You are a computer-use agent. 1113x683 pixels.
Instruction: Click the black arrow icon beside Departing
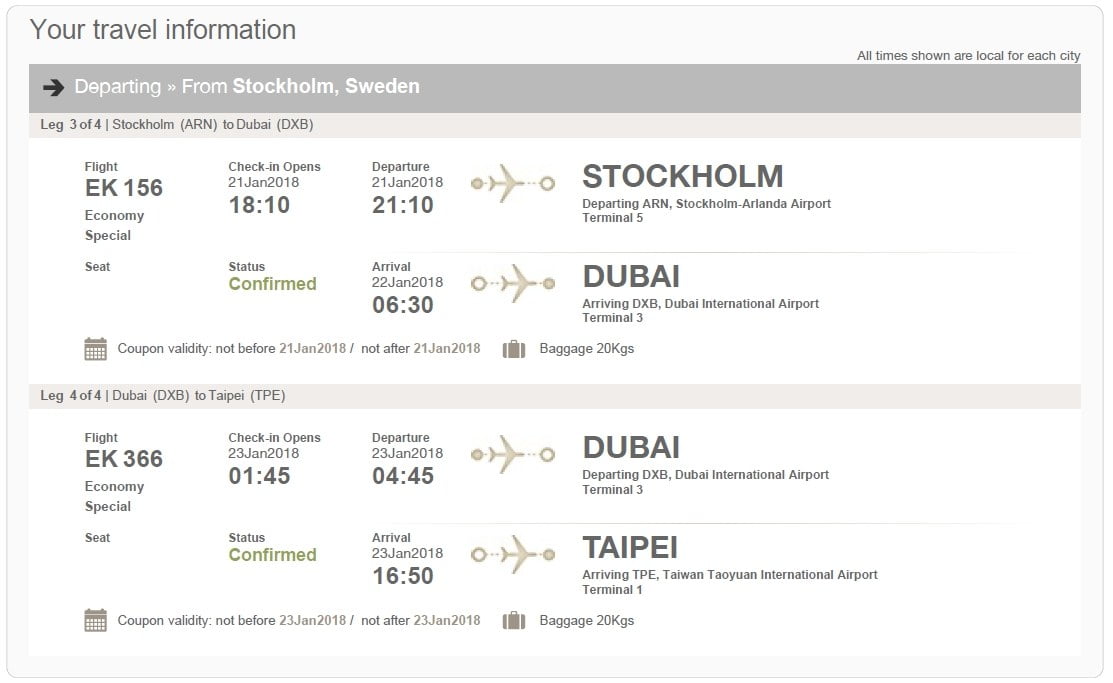coord(53,87)
